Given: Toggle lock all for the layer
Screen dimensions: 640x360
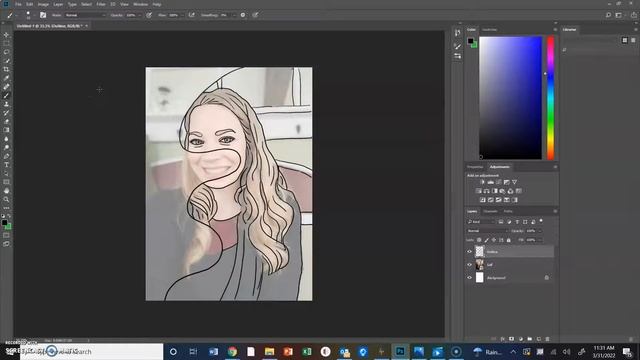Looking at the screenshot, I should pos(509,240).
